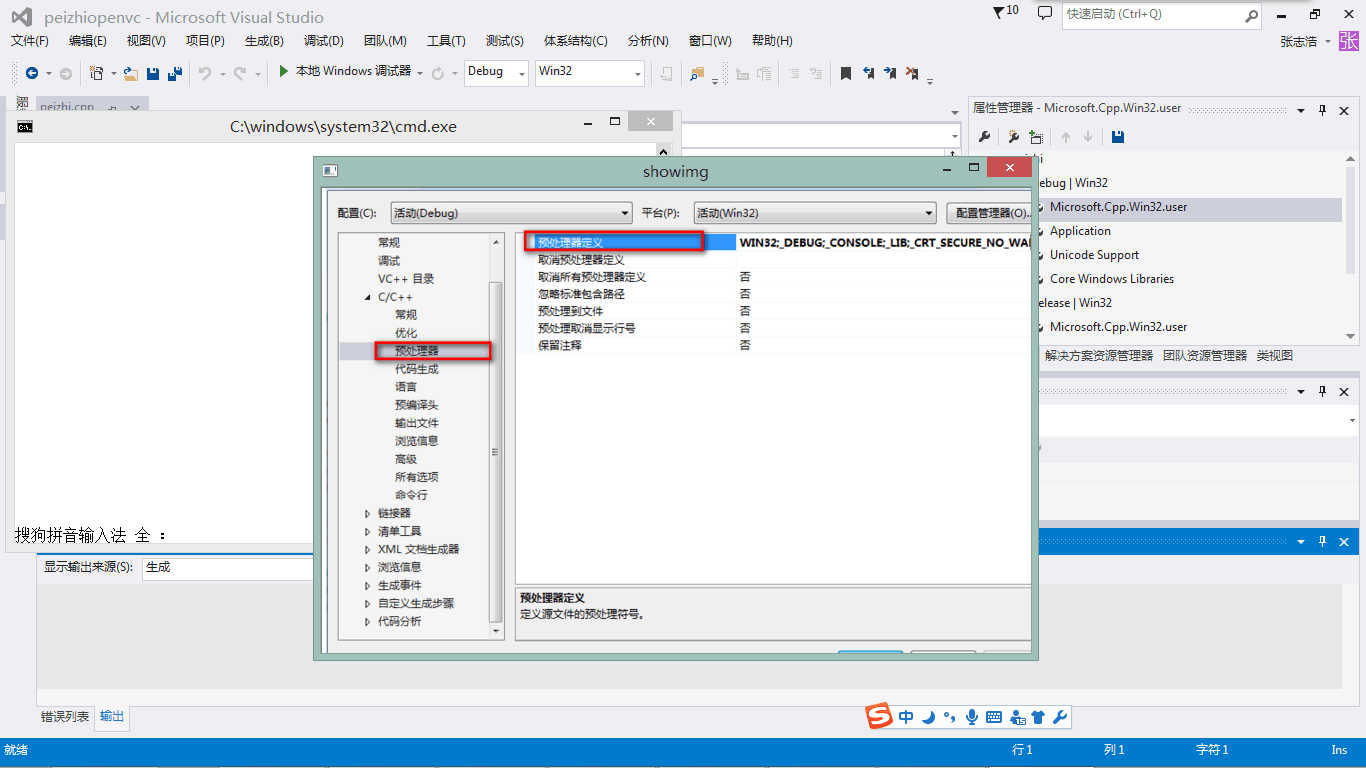The height and width of the screenshot is (768, 1366).
Task: Click the blue Save icon in 属性管理器
Action: click(x=1118, y=137)
